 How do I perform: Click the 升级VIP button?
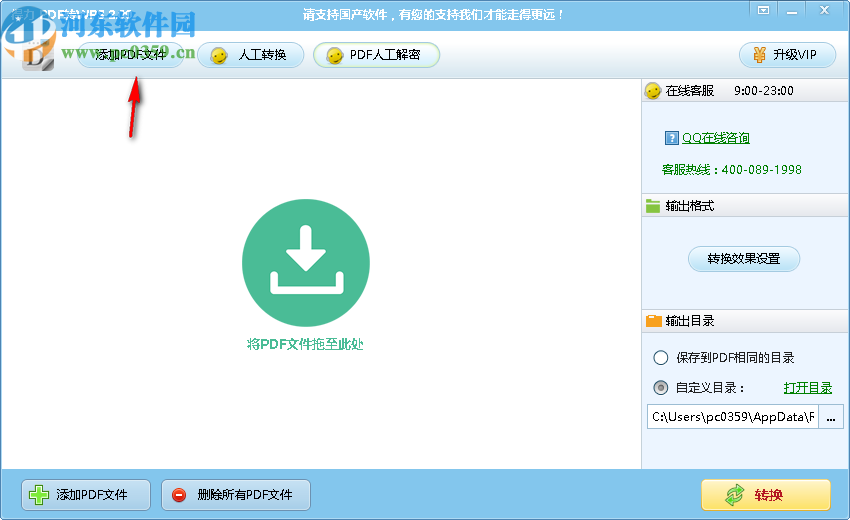click(787, 55)
